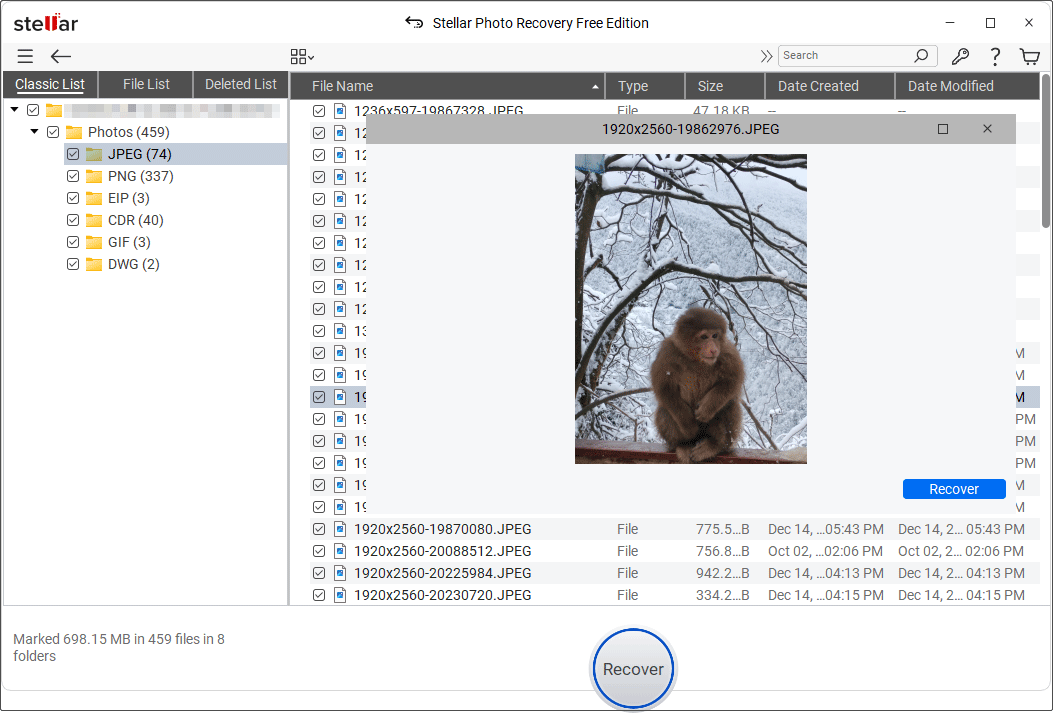The width and height of the screenshot is (1055, 713).
Task: Sort by the Date Modified column
Action: (x=967, y=86)
